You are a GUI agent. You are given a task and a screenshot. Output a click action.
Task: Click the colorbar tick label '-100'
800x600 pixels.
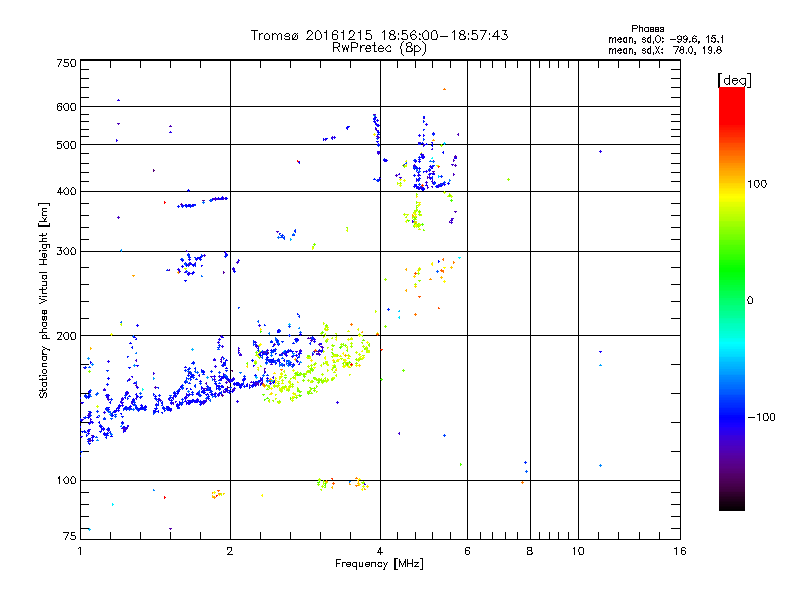762,417
